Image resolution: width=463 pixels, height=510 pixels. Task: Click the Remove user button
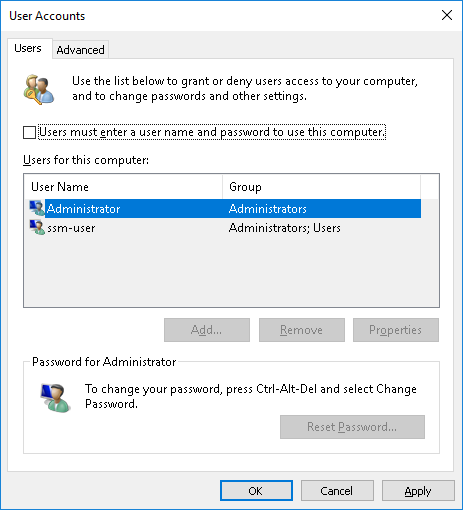click(x=302, y=330)
